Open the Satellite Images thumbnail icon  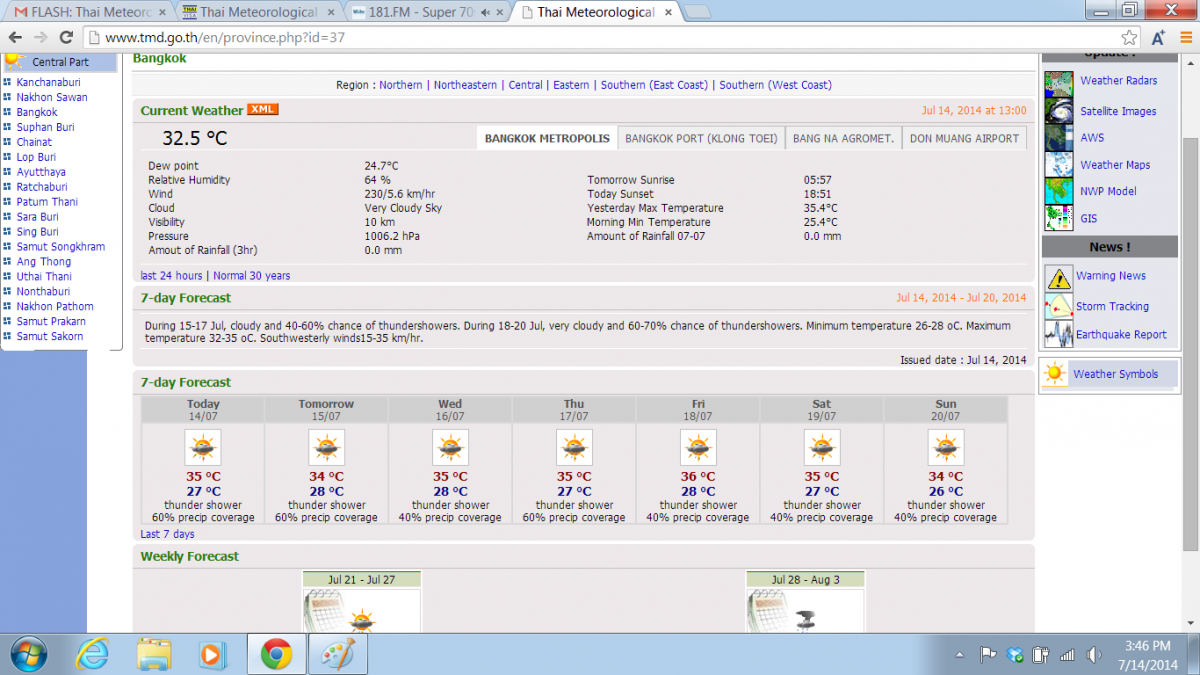(1058, 111)
